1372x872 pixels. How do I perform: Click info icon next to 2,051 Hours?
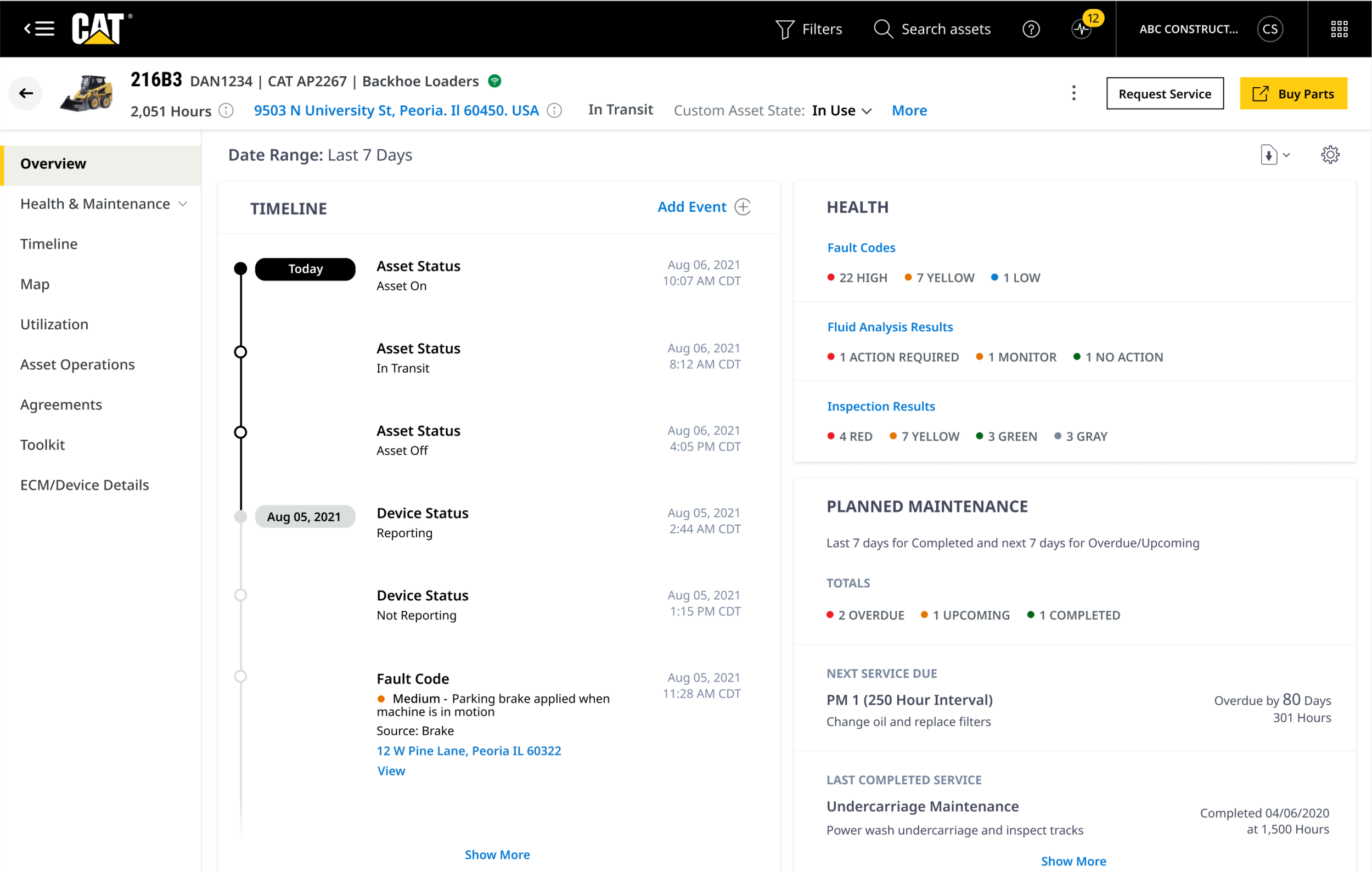coord(226,110)
